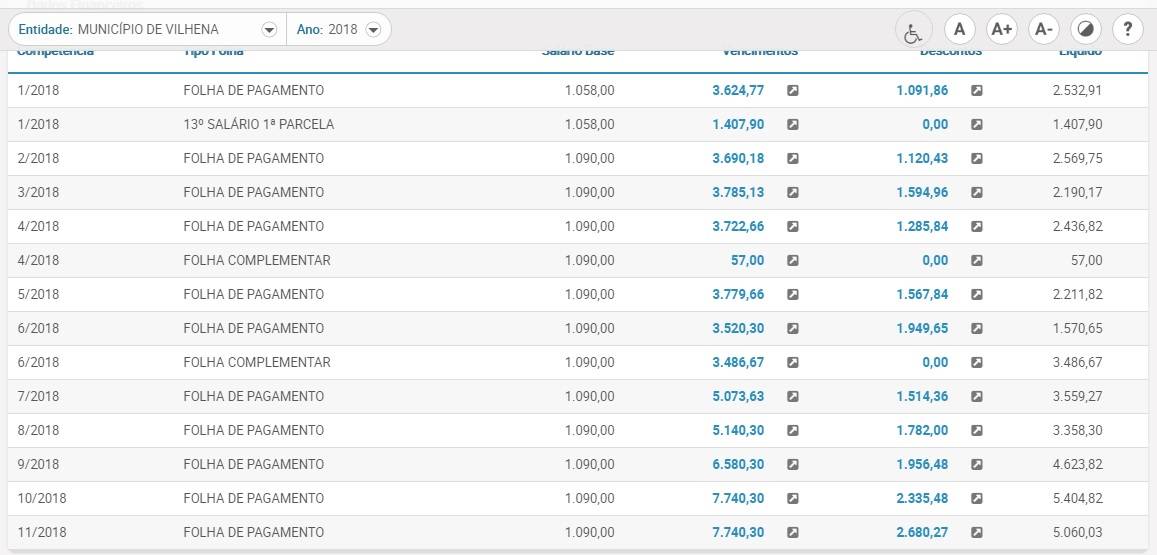Open vencimentos details icon for 3.486,67
Screen dimensions: 1157x555
click(x=792, y=362)
